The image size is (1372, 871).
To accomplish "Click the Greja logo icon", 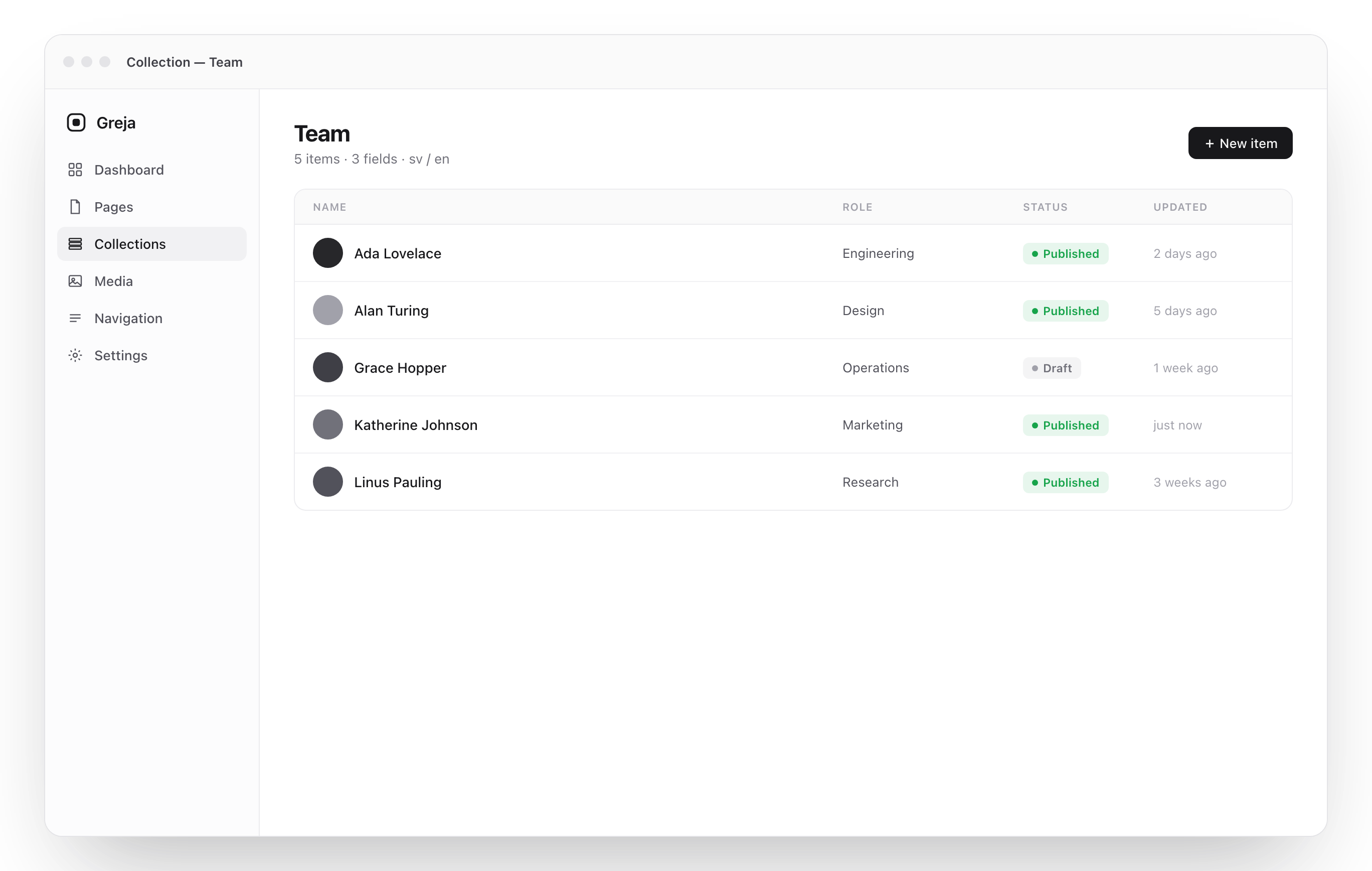I will [x=76, y=122].
